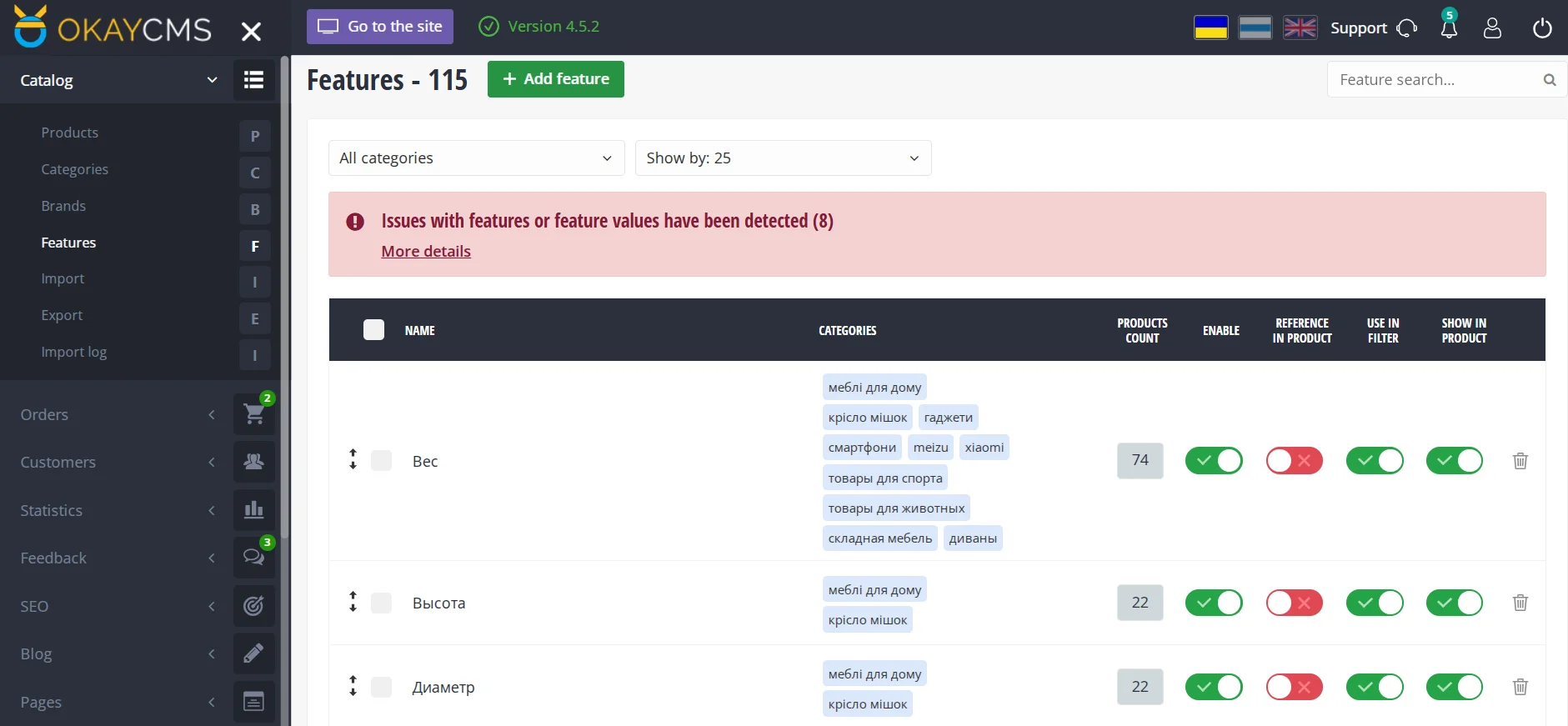Close sidebar with the X icon
Viewport: 1568px width, 726px height.
251,32
